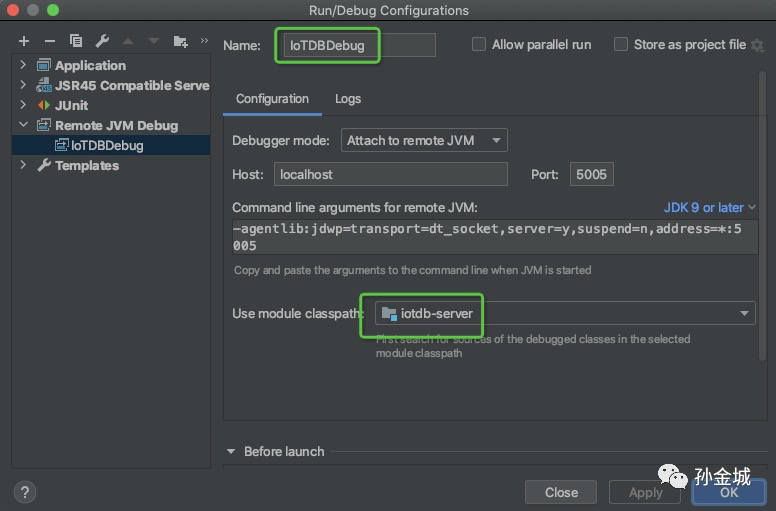Click the Add New Configuration plus icon
Viewport: 776px width, 511px height.
[x=24, y=41]
